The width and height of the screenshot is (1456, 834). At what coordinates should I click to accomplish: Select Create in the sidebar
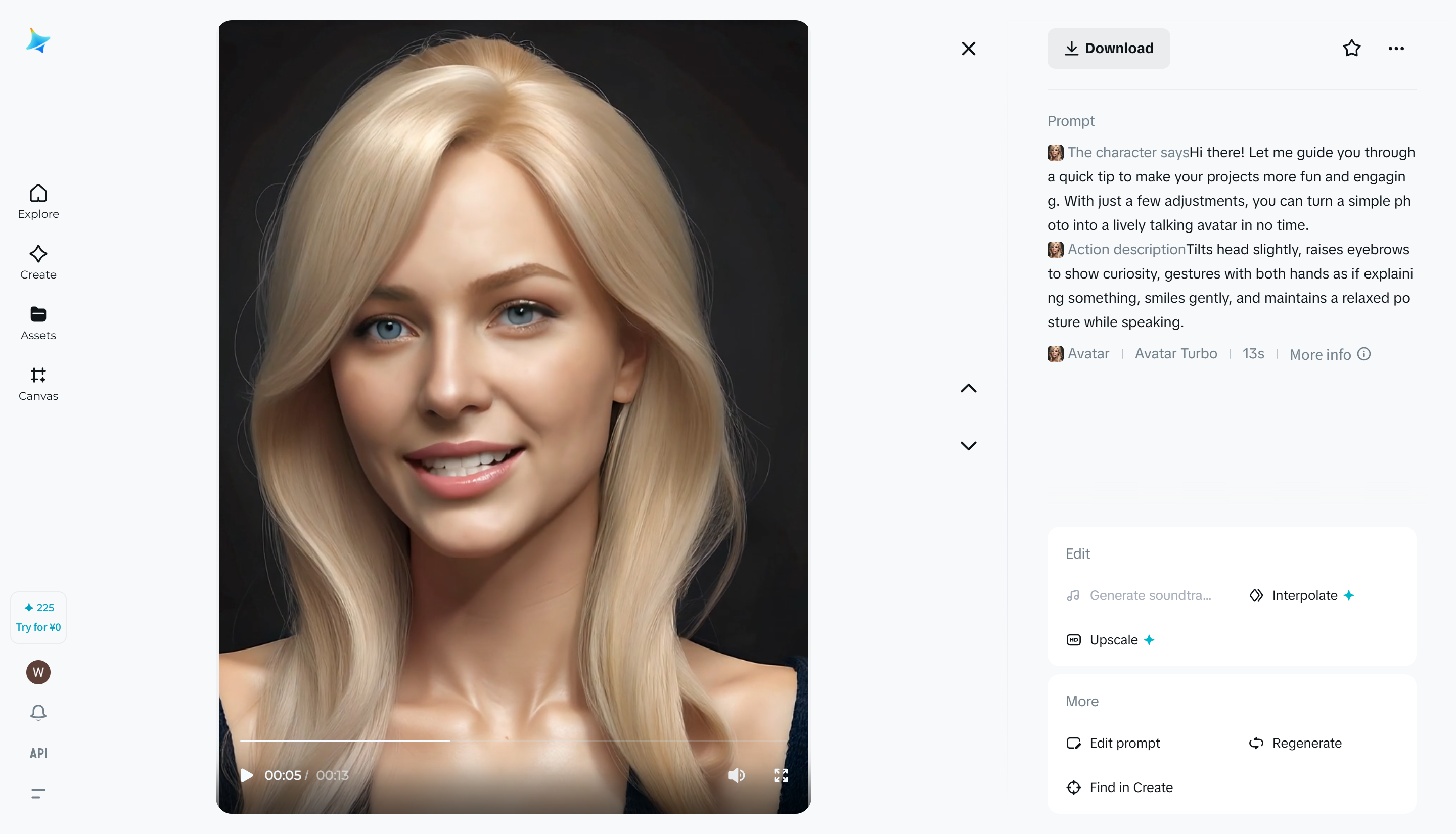(38, 262)
